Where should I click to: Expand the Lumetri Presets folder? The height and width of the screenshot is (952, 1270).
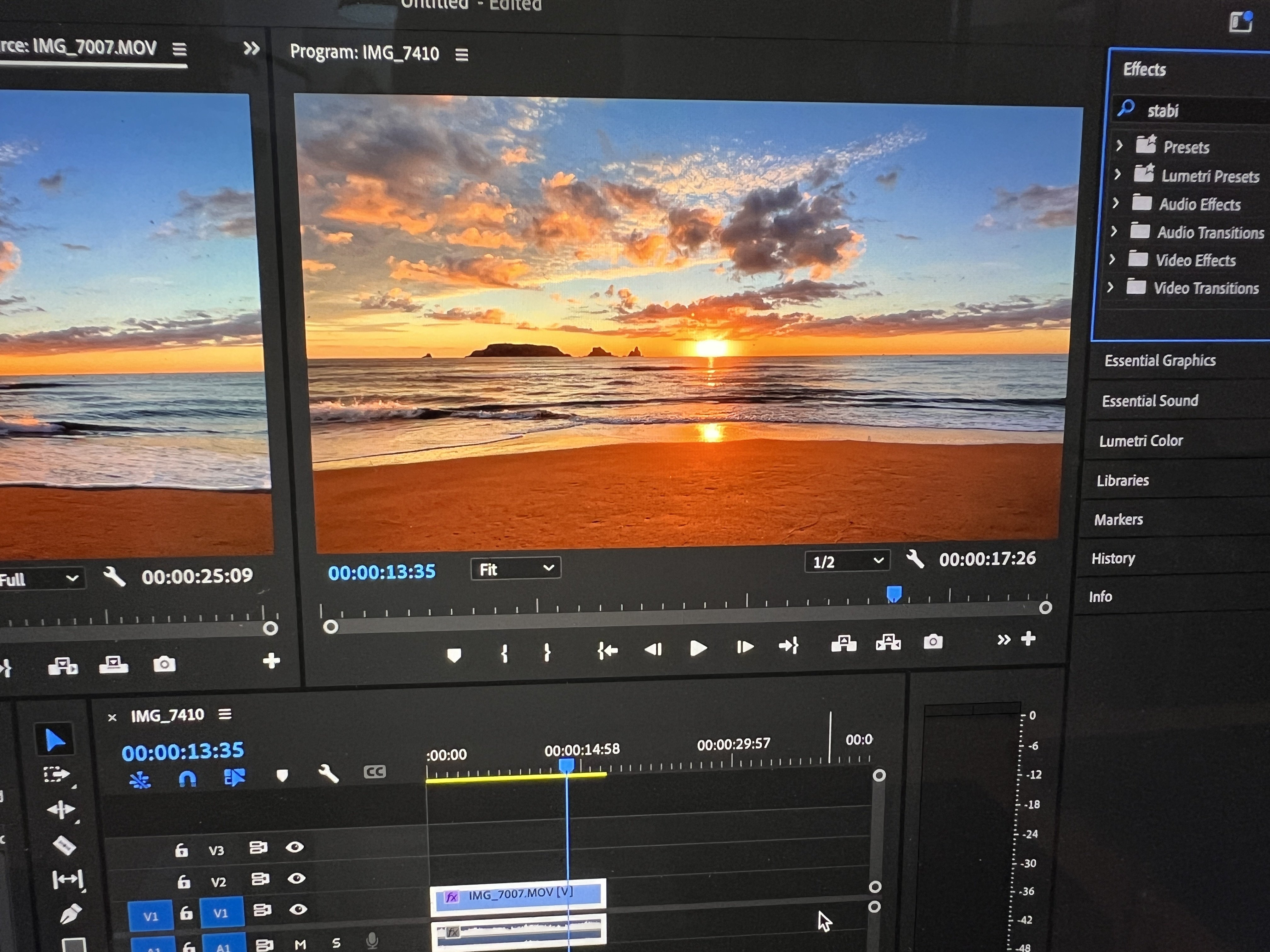point(1118,174)
